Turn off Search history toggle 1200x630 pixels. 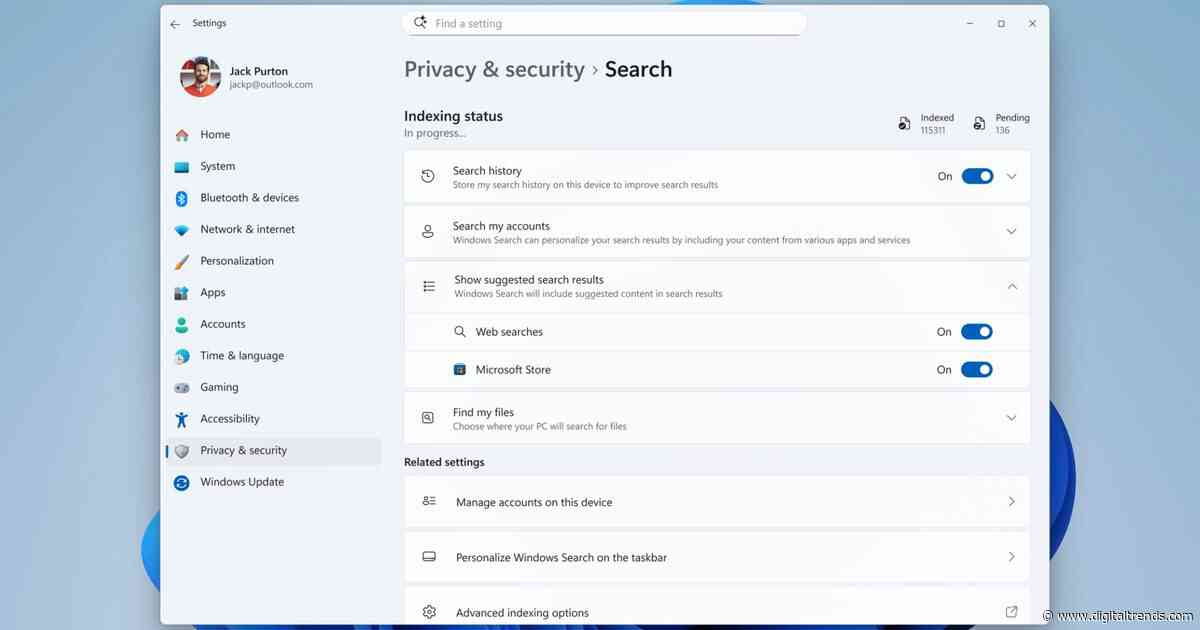coord(977,176)
